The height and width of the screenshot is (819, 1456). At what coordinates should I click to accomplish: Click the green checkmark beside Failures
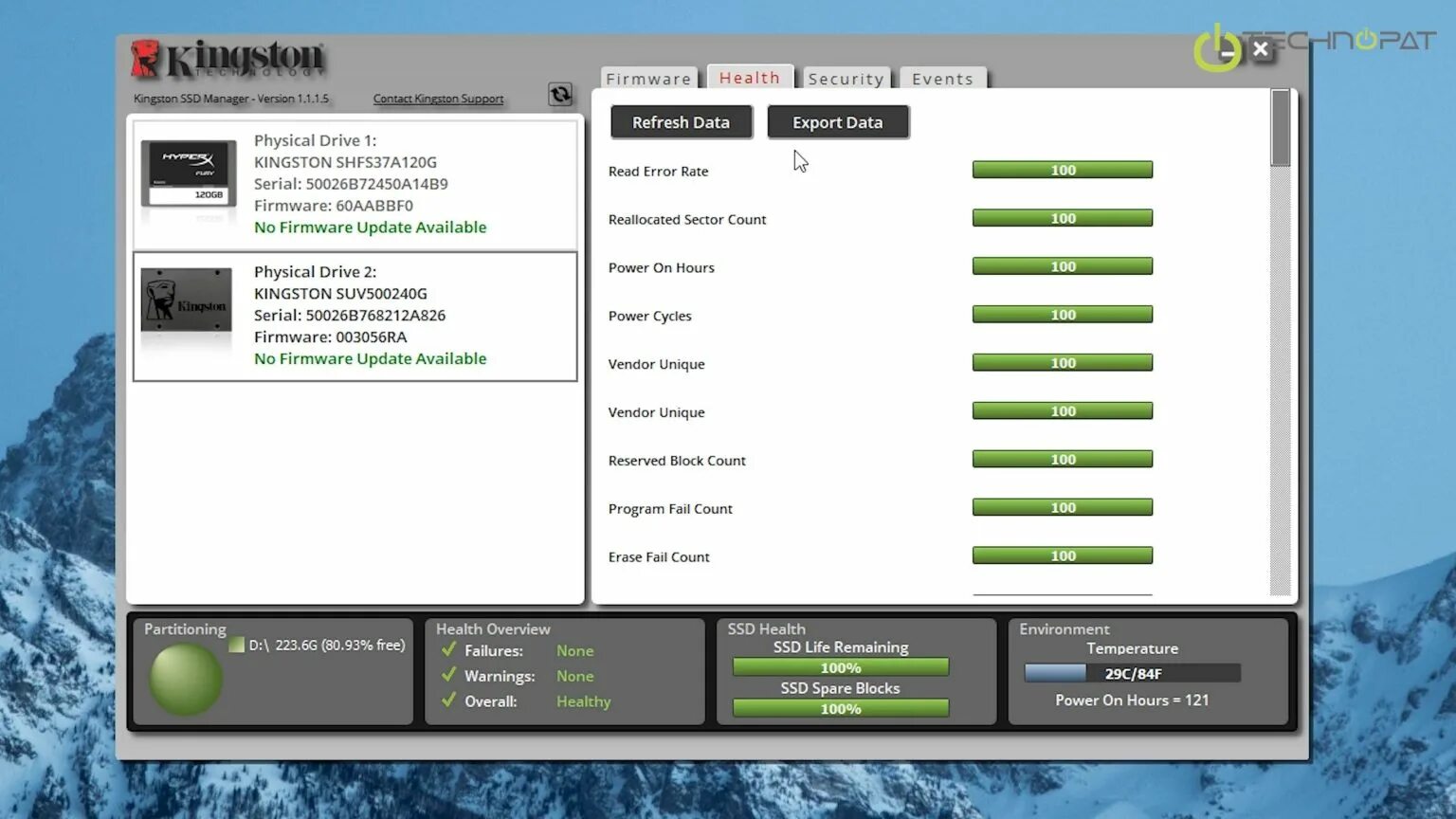(x=447, y=650)
